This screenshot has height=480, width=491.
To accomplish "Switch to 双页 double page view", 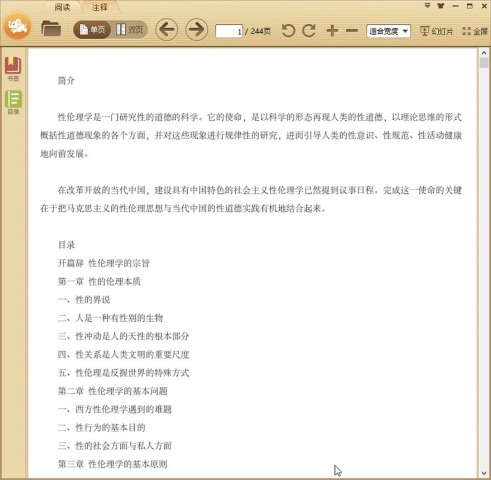I will point(129,30).
